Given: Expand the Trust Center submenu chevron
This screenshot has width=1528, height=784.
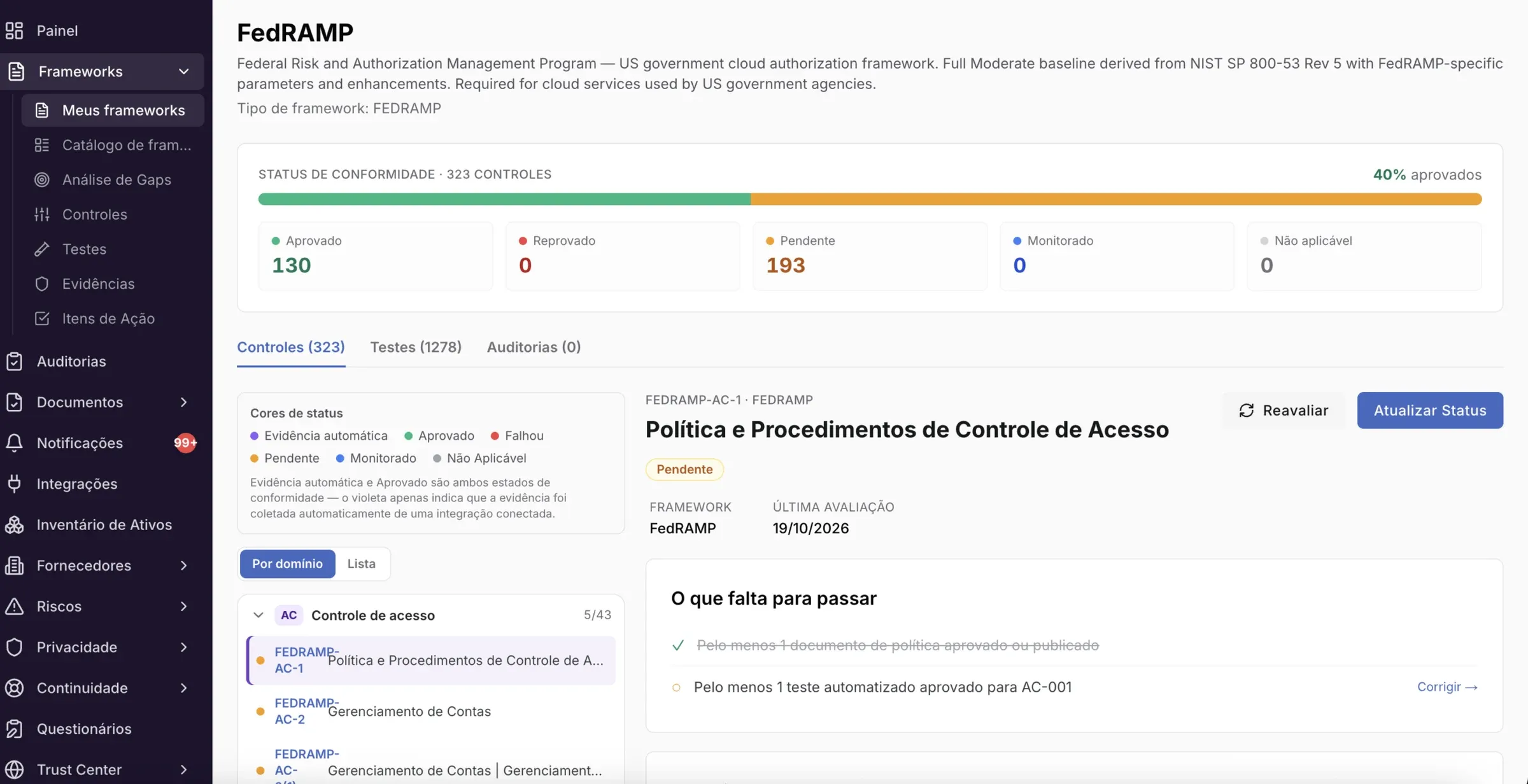Looking at the screenshot, I should (x=183, y=769).
